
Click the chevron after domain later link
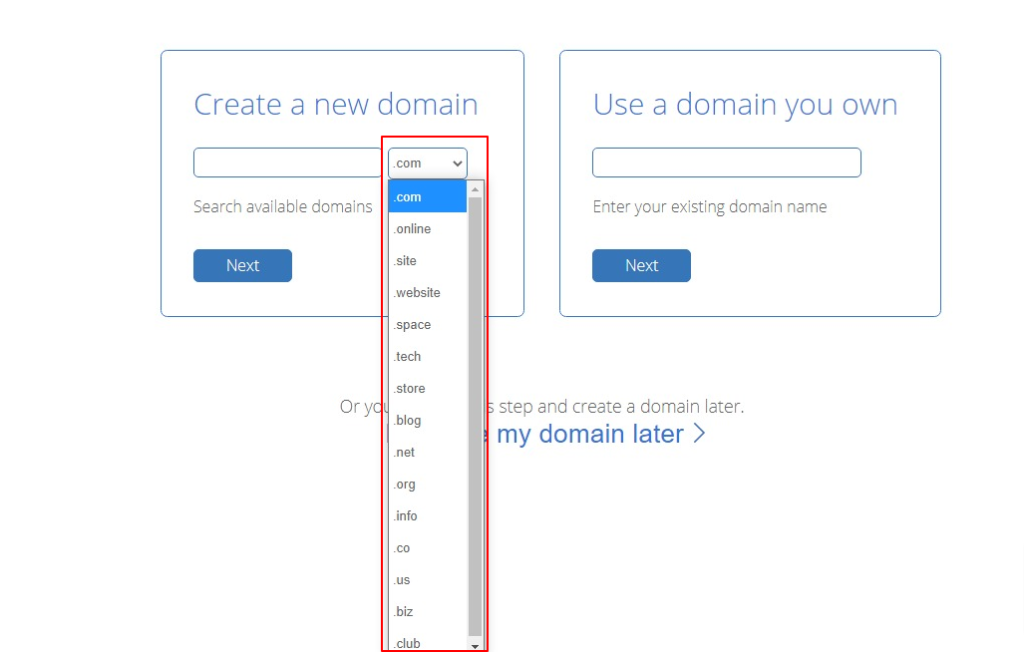coord(699,434)
